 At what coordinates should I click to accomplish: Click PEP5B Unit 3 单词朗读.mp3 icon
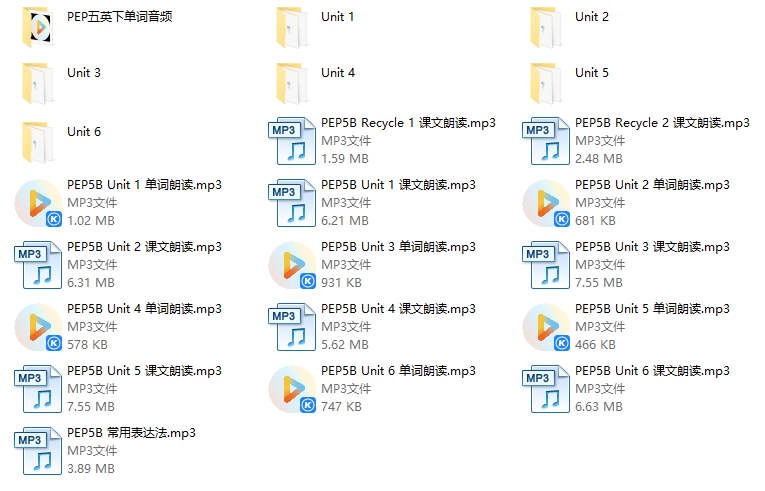point(292,265)
